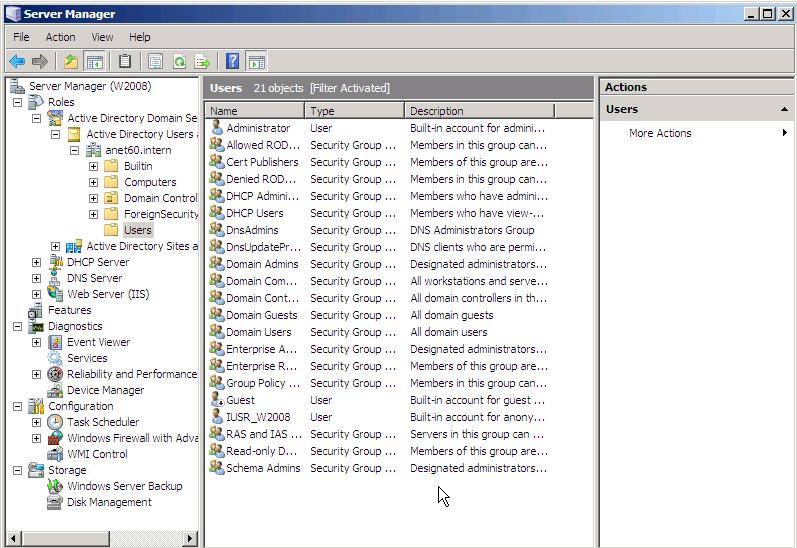Image resolution: width=797 pixels, height=548 pixels.
Task: Click the Windows Server Backup icon
Action: pos(55,486)
